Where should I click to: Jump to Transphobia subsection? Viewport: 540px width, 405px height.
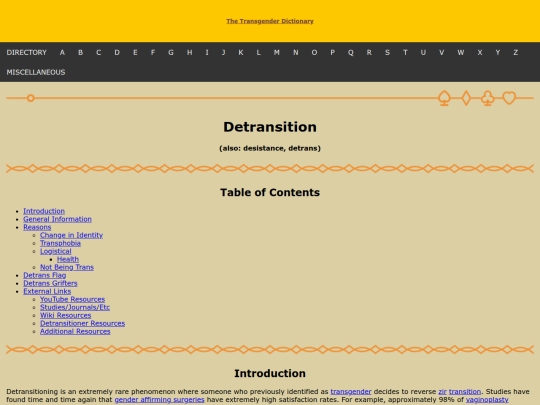[60, 243]
